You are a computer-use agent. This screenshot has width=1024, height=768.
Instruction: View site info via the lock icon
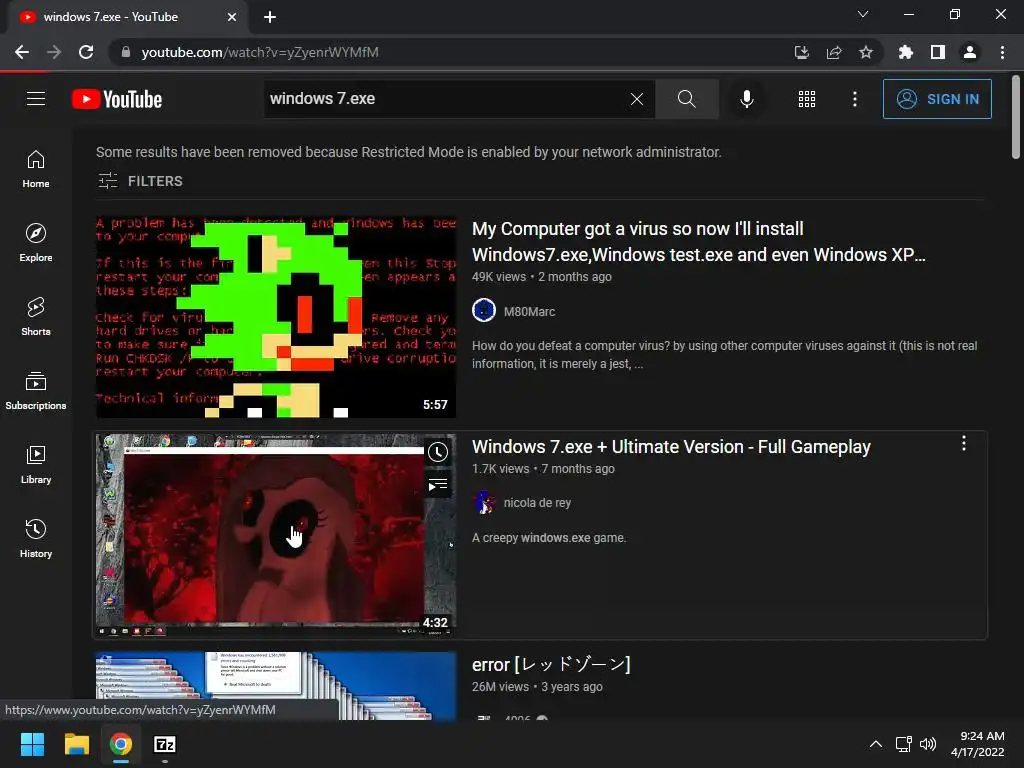coord(126,52)
